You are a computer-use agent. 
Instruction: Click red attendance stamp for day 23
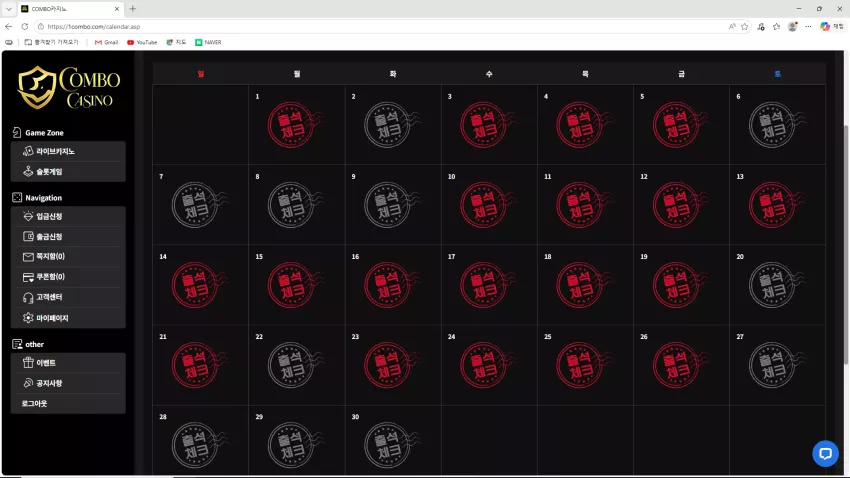click(x=391, y=365)
